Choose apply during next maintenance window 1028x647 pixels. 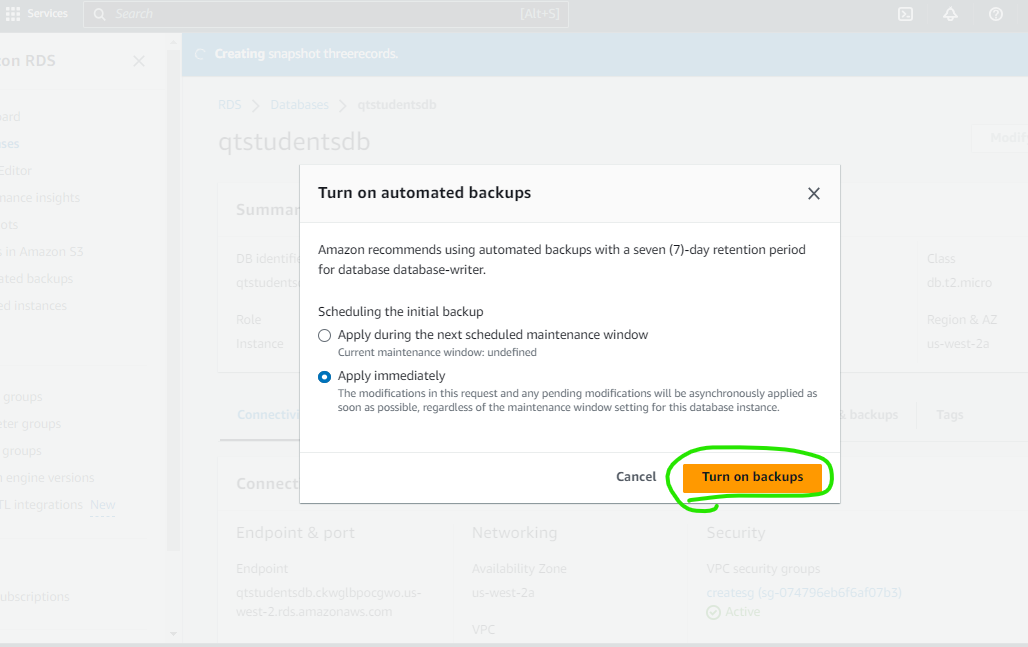coord(325,335)
